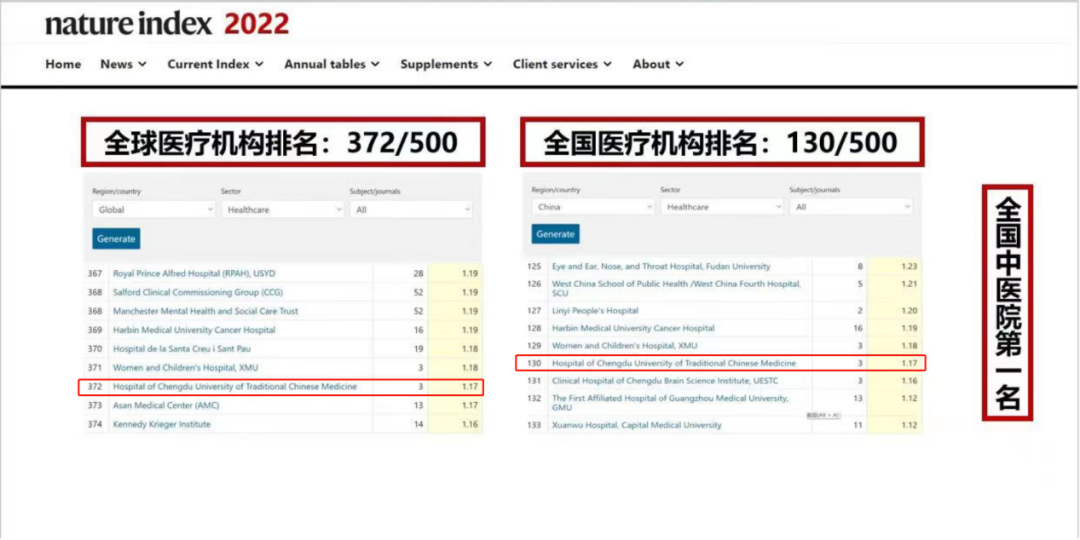The width and height of the screenshot is (1080, 540).
Task: Open Kennedy Krieger Institute link
Action: pyautogui.click(x=162, y=424)
